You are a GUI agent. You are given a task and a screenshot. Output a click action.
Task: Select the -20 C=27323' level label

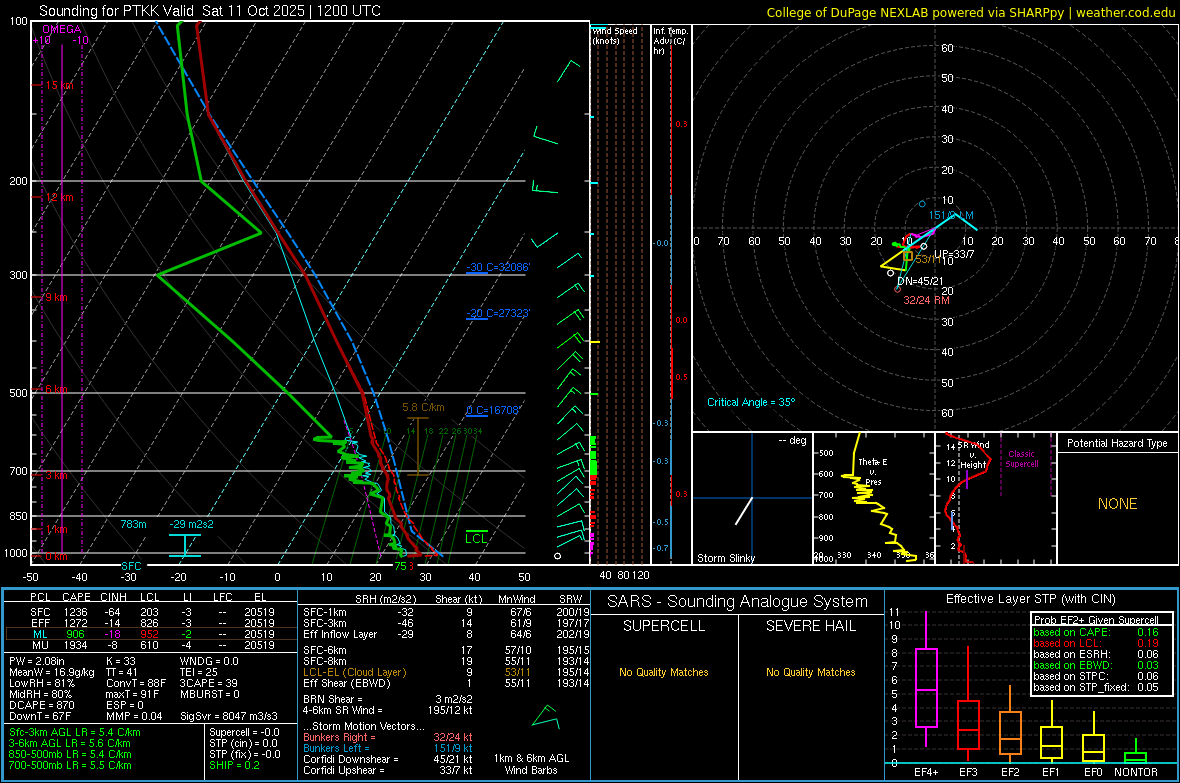498,313
